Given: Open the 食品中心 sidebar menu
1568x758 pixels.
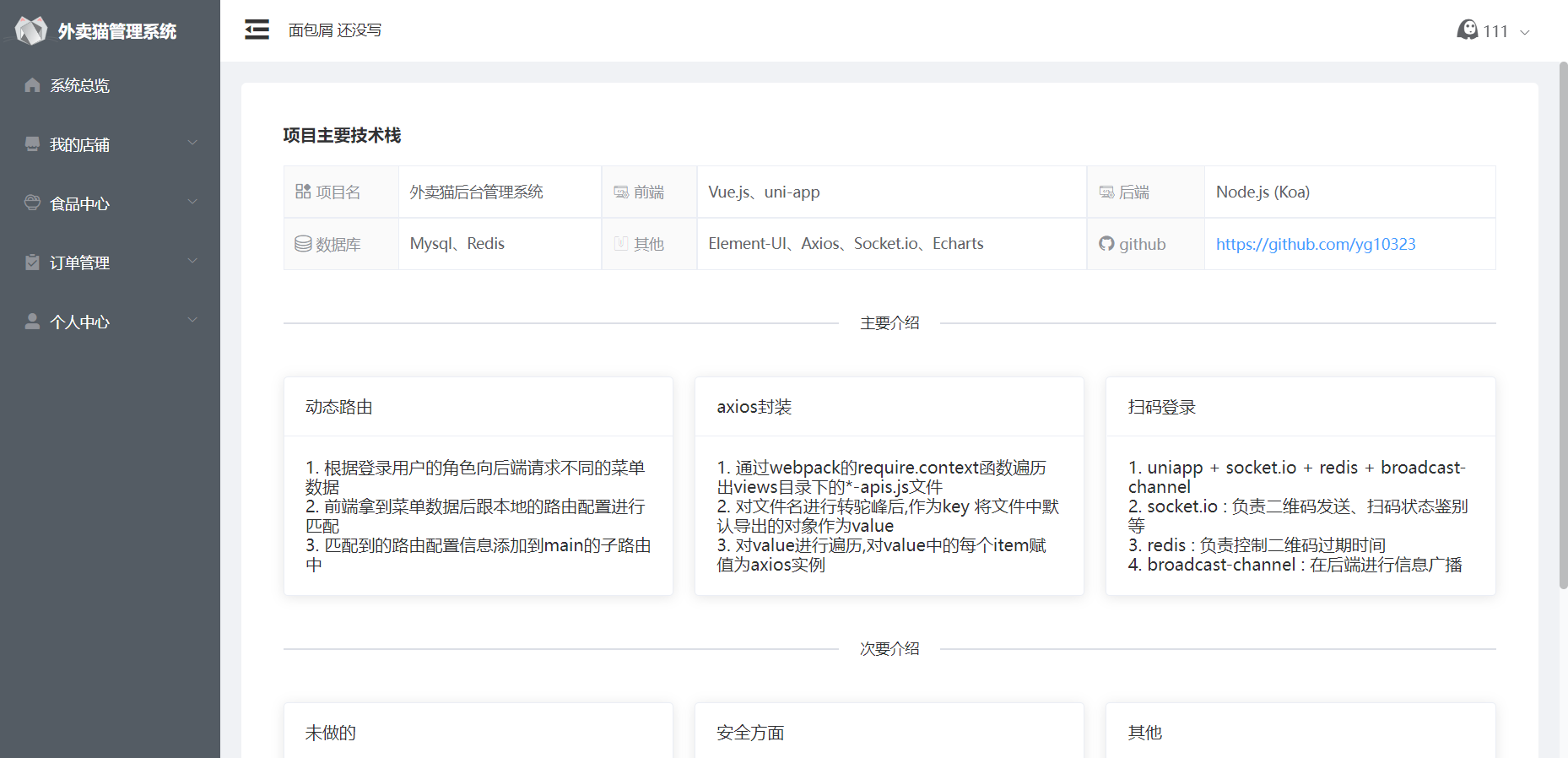Looking at the screenshot, I should 110,203.
